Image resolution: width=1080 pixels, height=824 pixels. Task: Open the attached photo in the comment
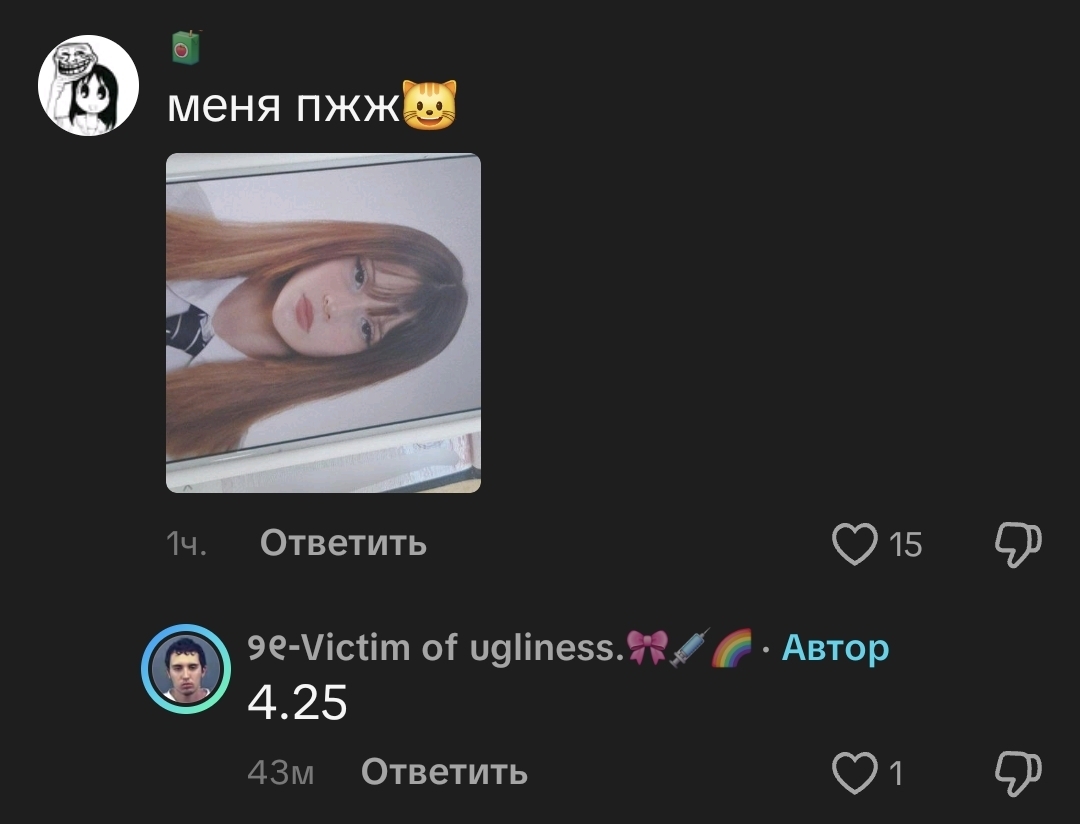pyautogui.click(x=323, y=322)
